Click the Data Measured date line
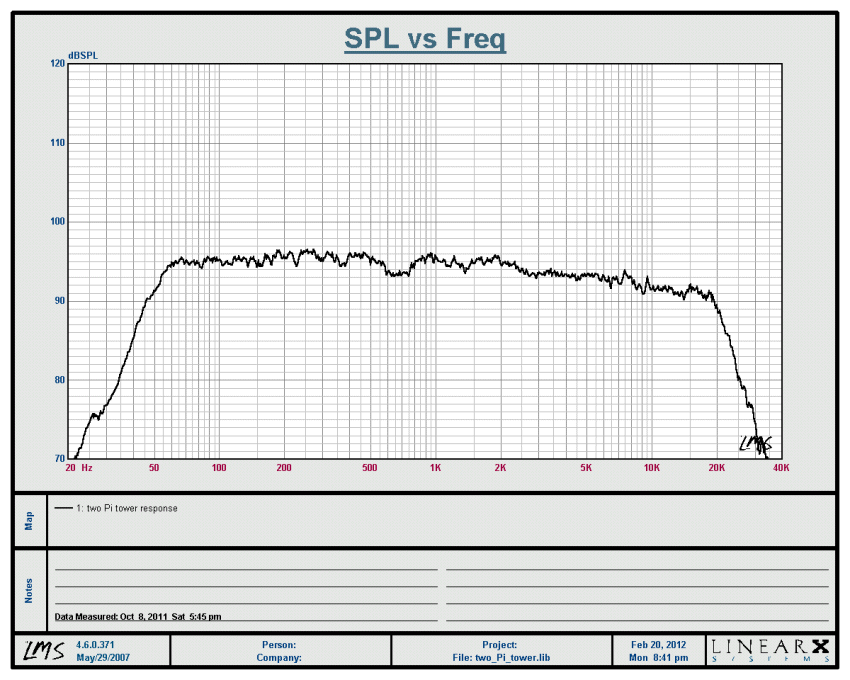 pos(138,617)
